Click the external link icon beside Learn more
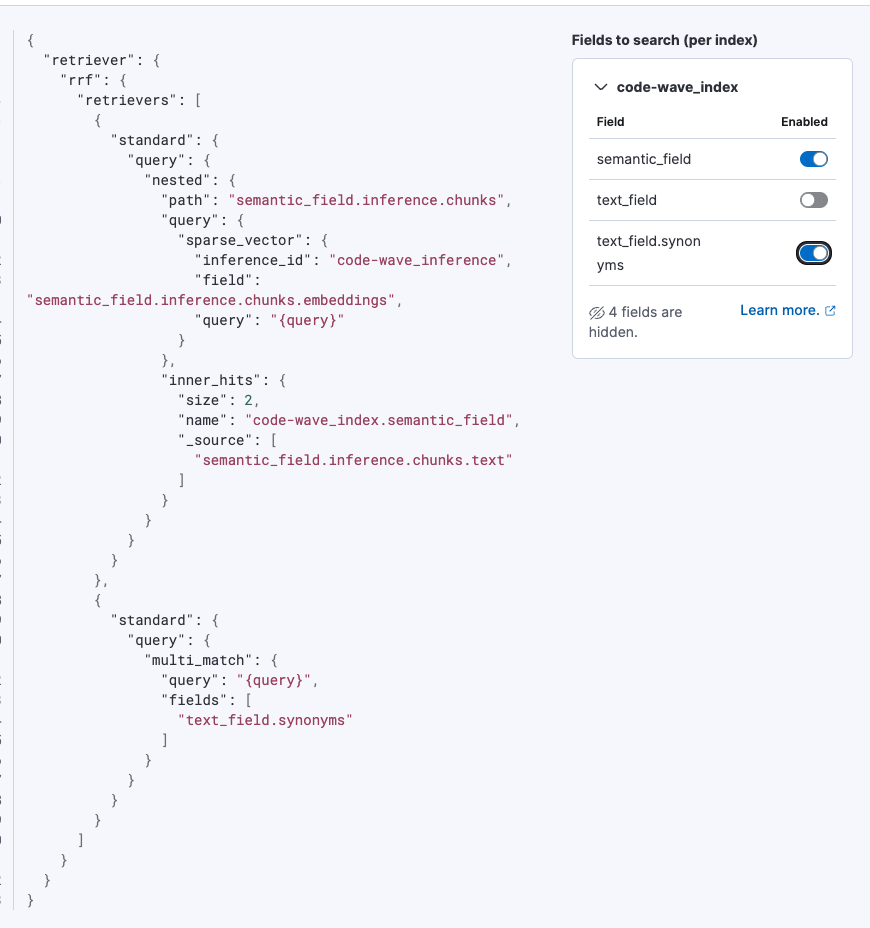The height and width of the screenshot is (928, 870). pos(830,311)
